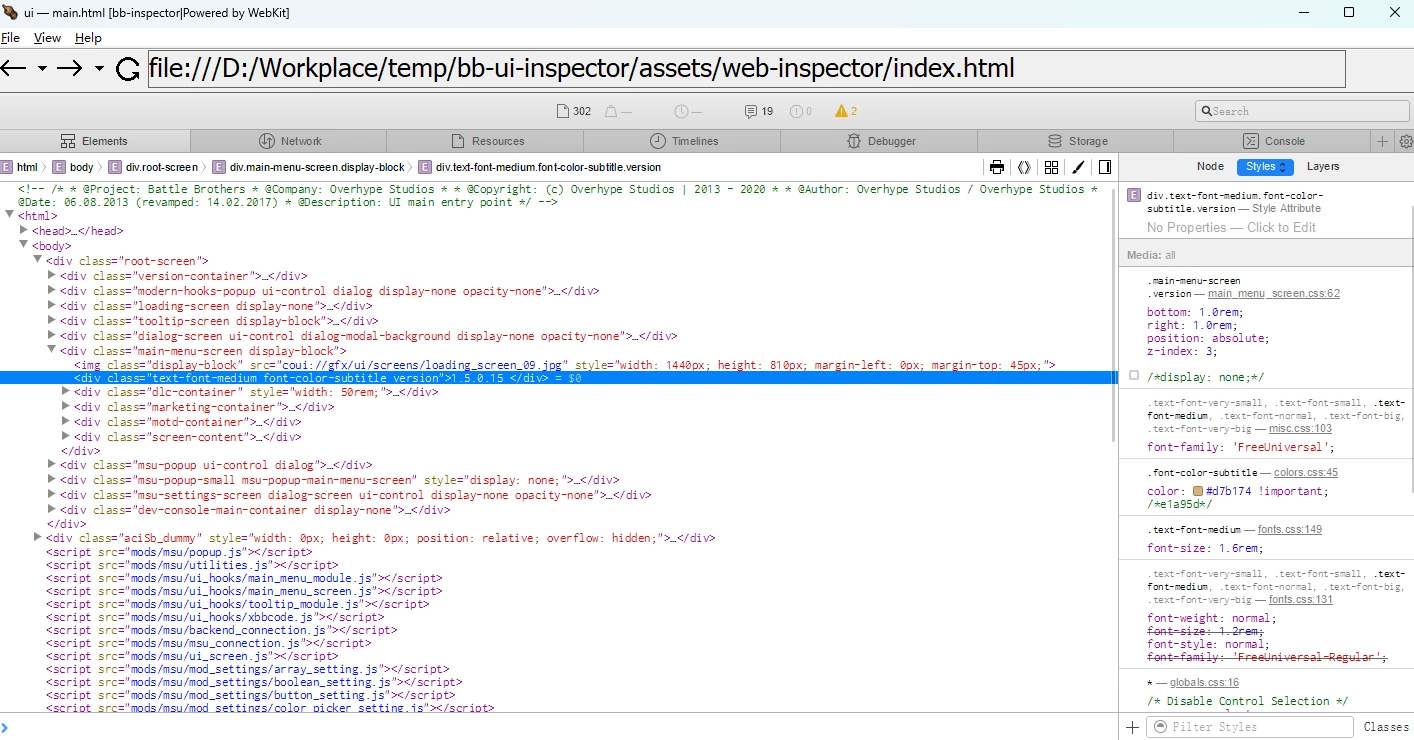This screenshot has height=740, width=1414.
Task: Click 'No Properties — Click to Edit'
Action: pos(1231,227)
